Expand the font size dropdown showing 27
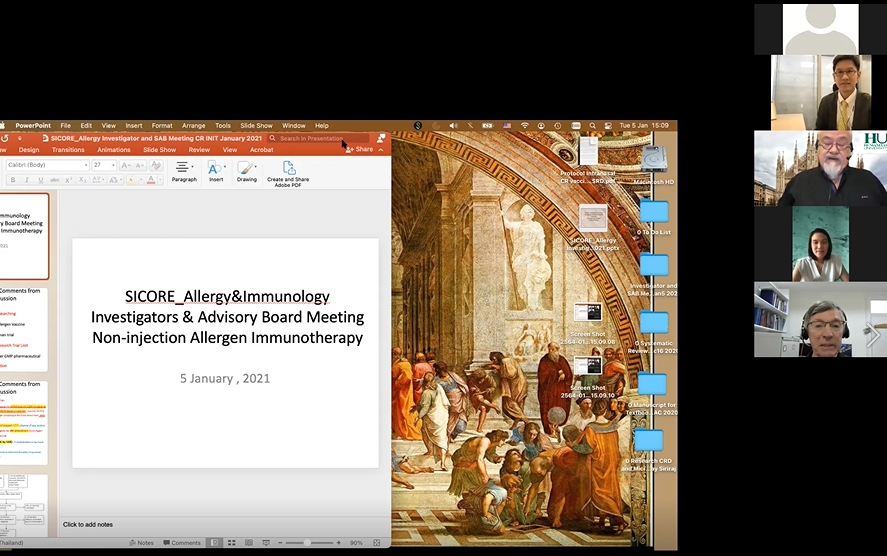The image size is (887, 556). [x=115, y=165]
